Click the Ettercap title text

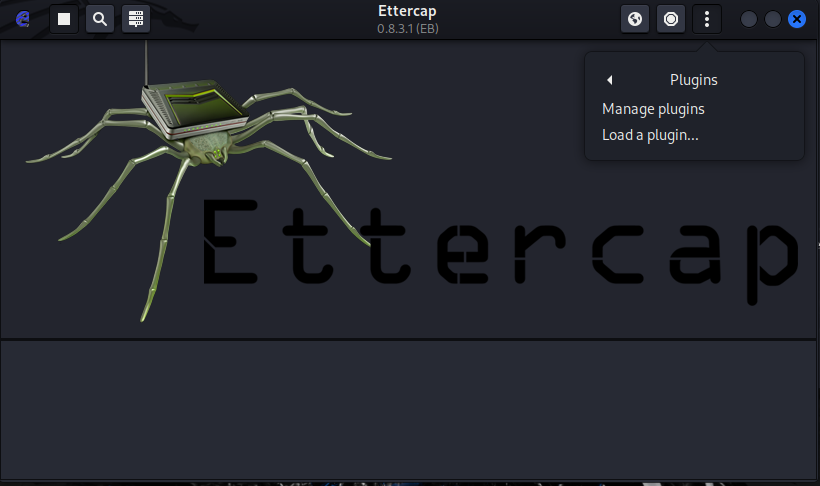407,11
